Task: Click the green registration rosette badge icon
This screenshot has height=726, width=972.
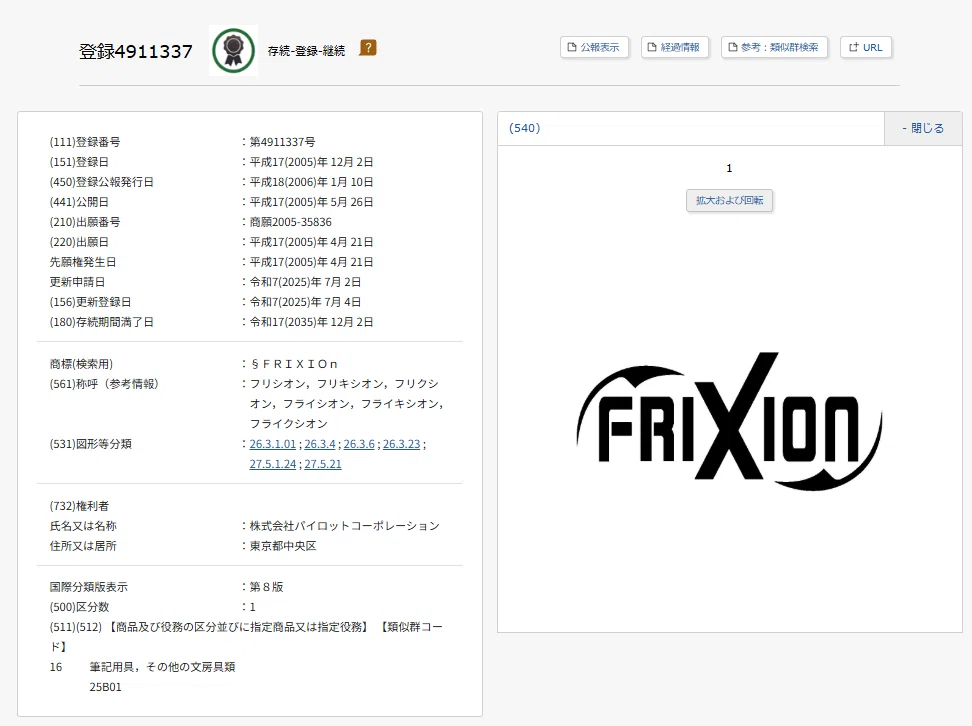Action: click(233, 50)
